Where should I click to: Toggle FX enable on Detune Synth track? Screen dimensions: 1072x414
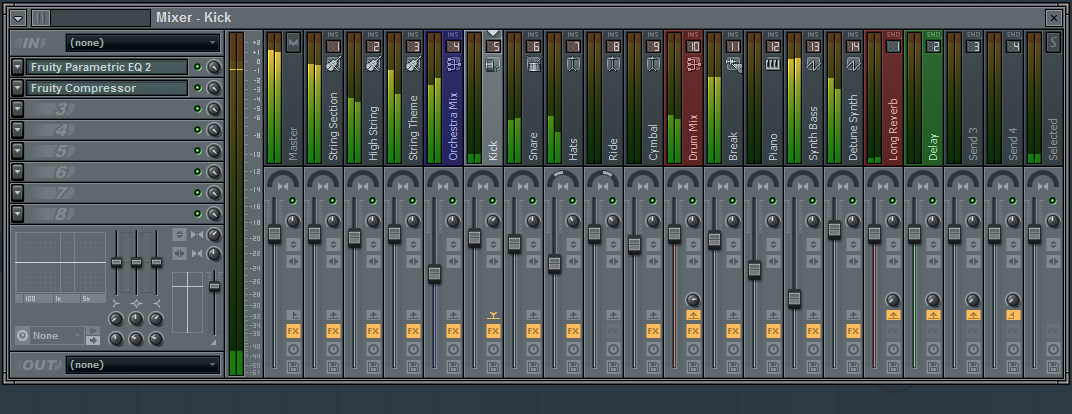pyautogui.click(x=853, y=331)
